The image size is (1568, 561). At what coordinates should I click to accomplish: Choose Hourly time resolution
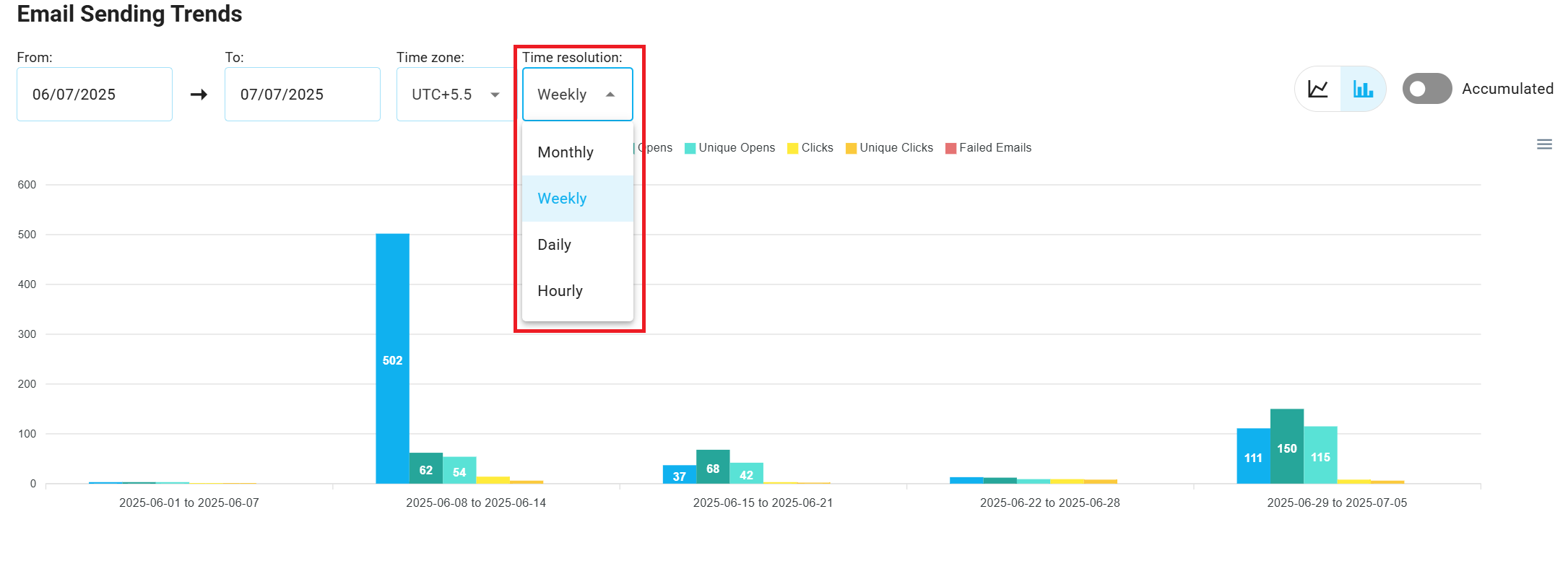tap(560, 291)
